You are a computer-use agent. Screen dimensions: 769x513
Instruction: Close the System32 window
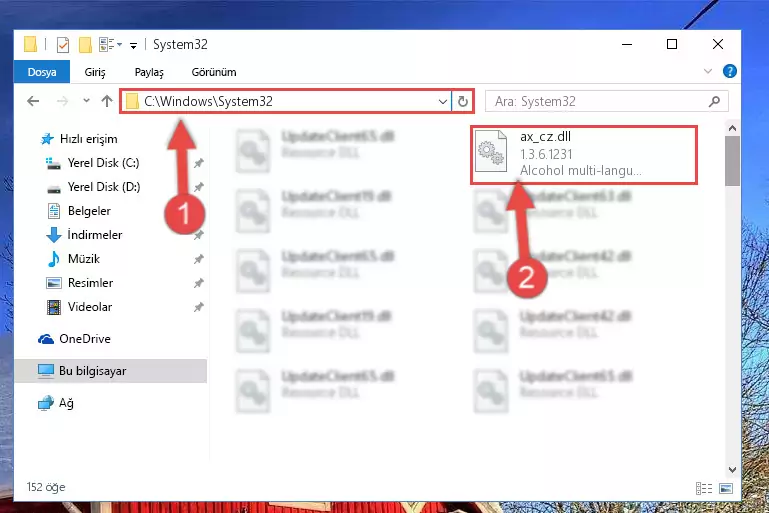click(718, 44)
